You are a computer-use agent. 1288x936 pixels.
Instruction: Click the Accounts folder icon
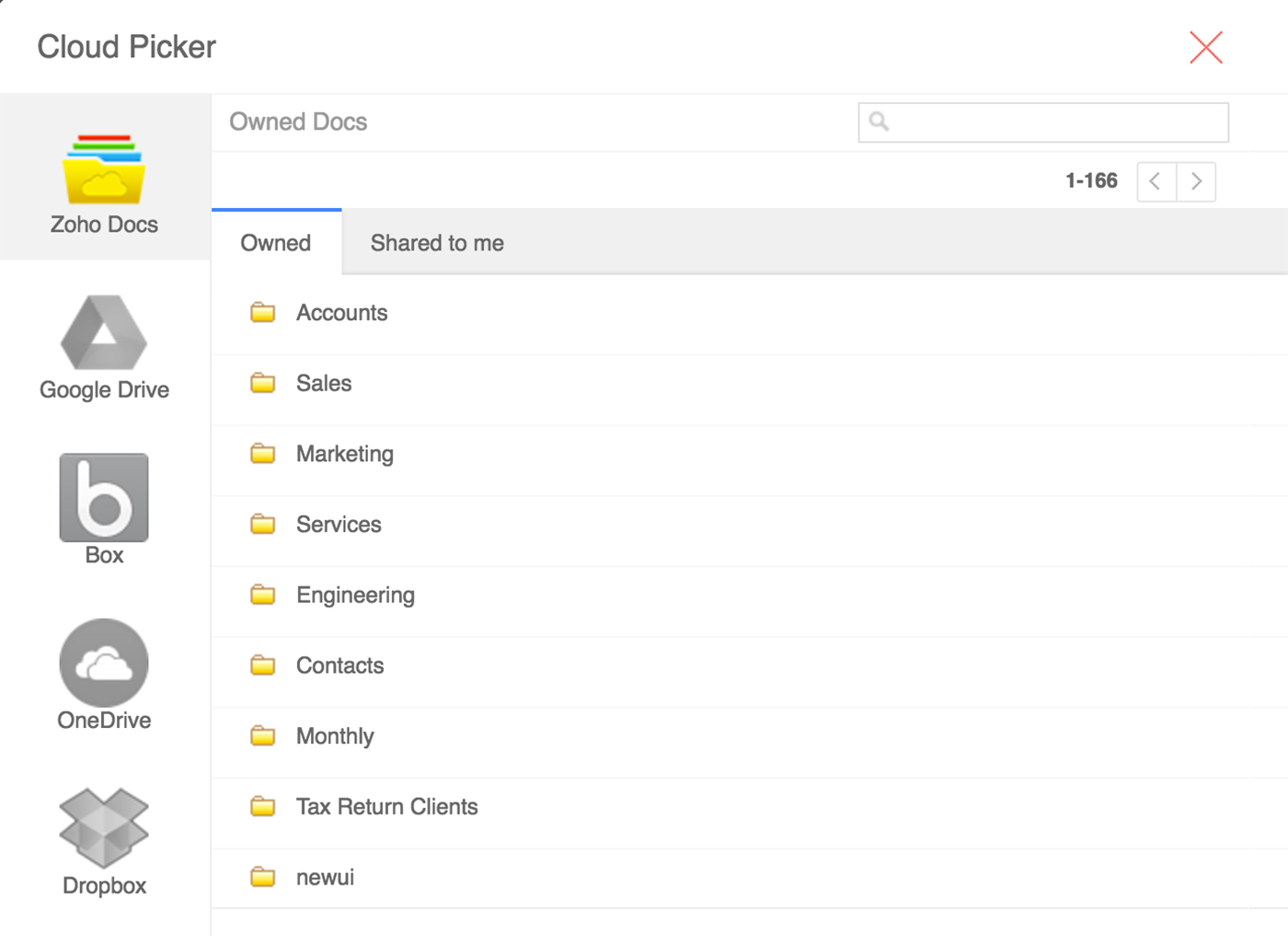click(263, 313)
